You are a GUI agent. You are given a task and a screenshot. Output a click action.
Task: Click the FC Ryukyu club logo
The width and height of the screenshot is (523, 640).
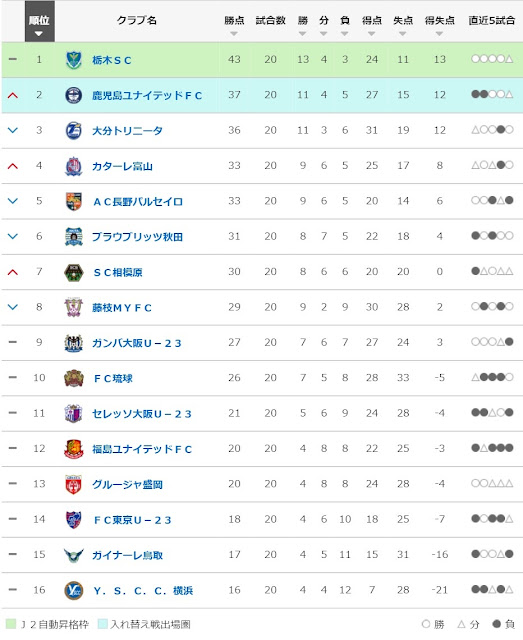click(73, 378)
